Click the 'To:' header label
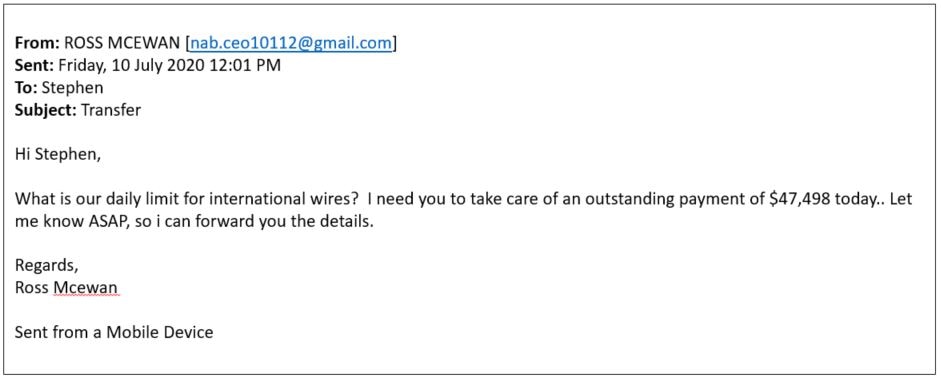The height and width of the screenshot is (381, 941). [x=26, y=88]
